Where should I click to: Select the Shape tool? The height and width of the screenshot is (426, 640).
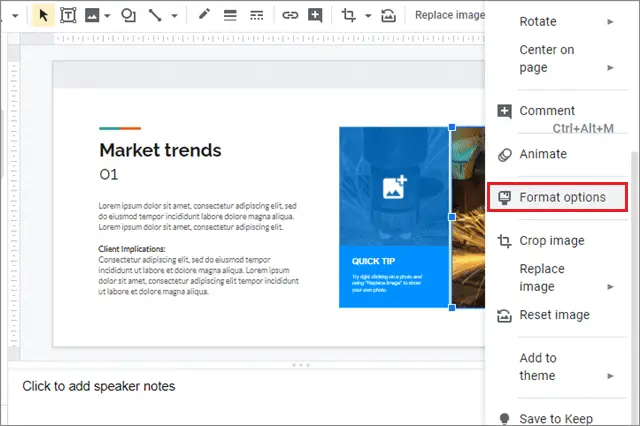pos(128,16)
